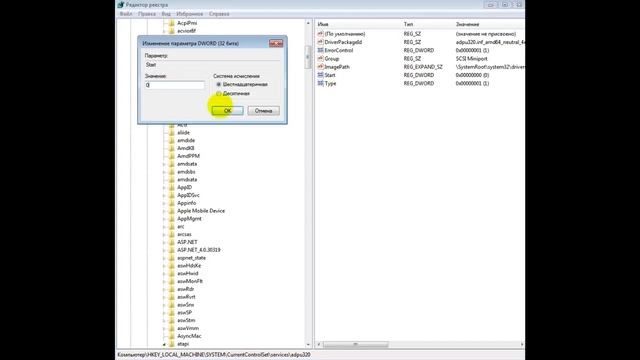Viewport: 640px width, 360px height.
Task: Collapse the atapi key arrow
Action: [x=164, y=344]
